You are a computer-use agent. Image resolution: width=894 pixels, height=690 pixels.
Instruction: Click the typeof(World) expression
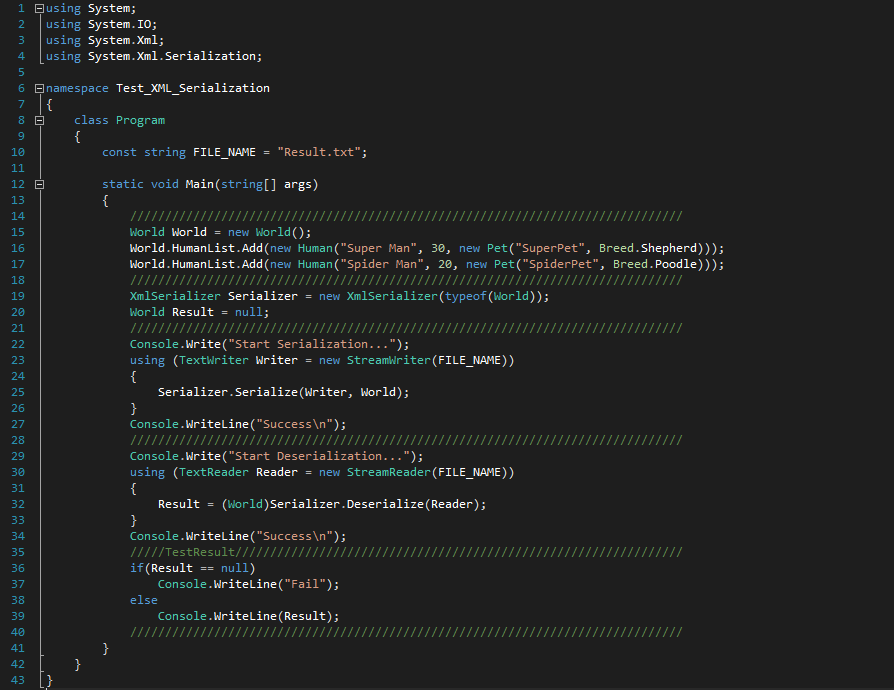491,295
